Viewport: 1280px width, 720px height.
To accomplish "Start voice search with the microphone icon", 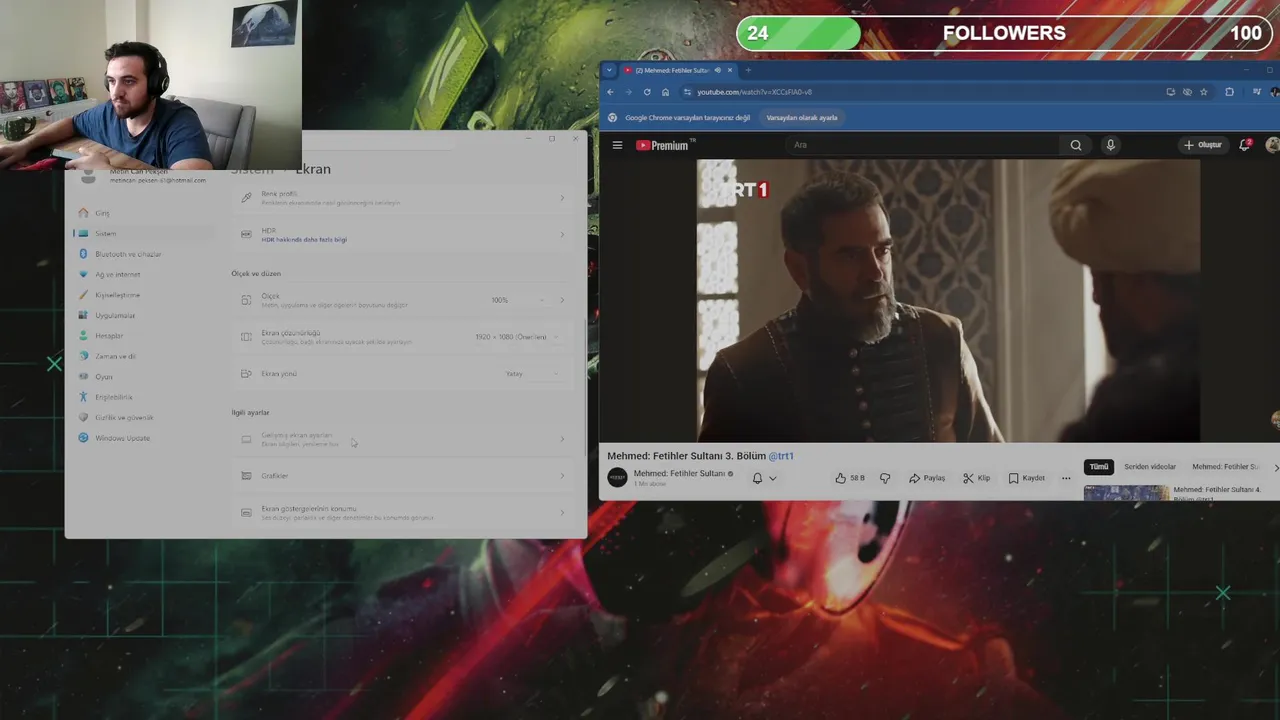I will click(1110, 145).
